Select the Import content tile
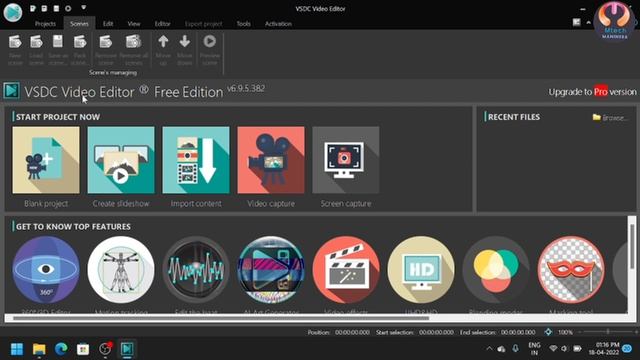The image size is (640, 360). 196,160
